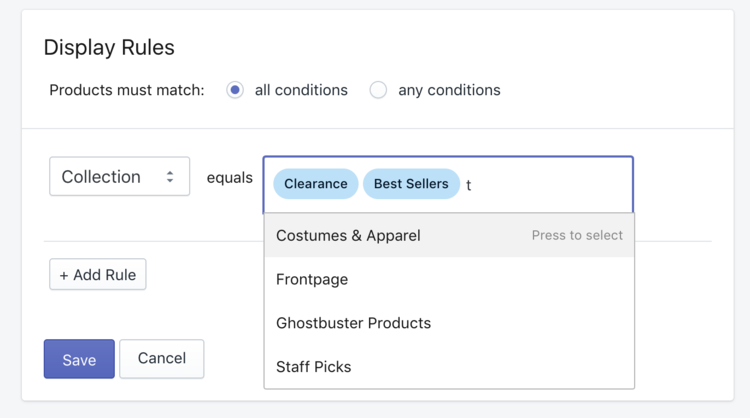Viewport: 750px width, 418px height.
Task: Pick Staff Picks from the suggestions
Action: click(x=313, y=367)
